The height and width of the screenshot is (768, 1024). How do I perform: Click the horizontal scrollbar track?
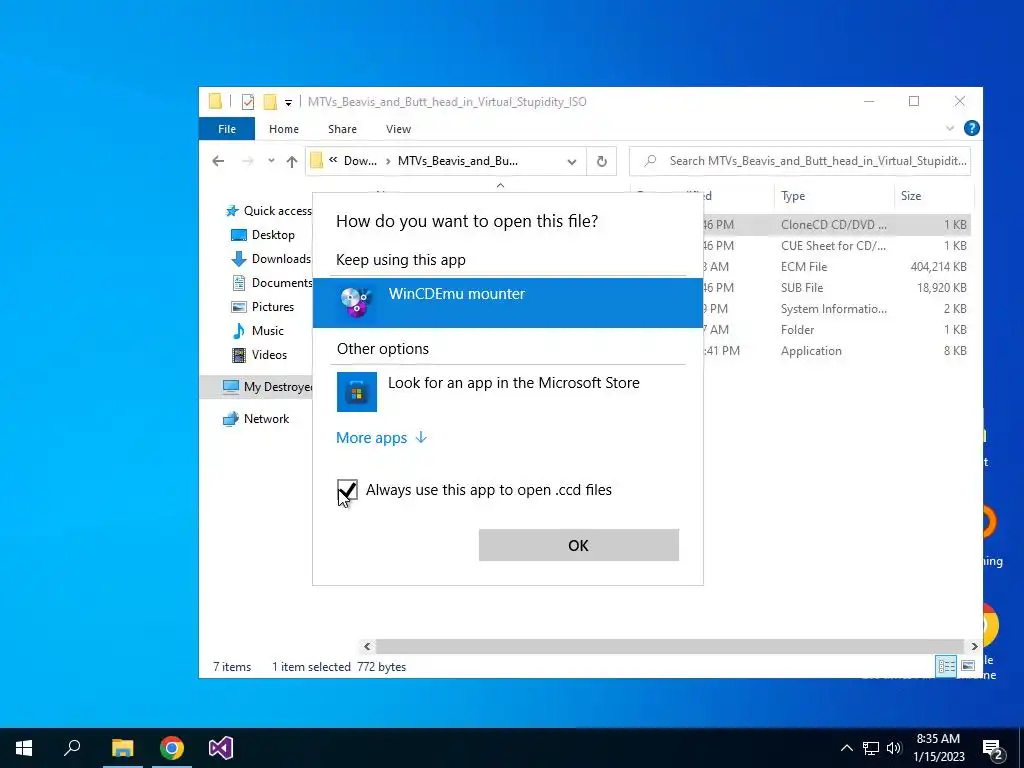(x=670, y=646)
